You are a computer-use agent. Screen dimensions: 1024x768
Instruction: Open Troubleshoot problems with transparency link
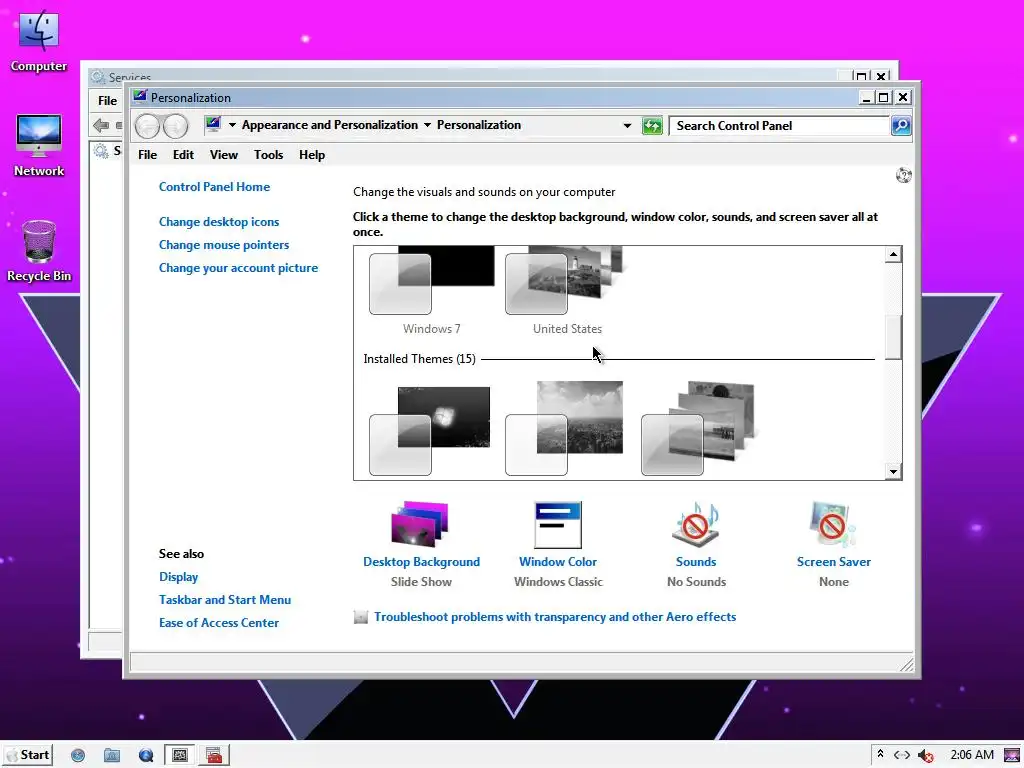(555, 616)
